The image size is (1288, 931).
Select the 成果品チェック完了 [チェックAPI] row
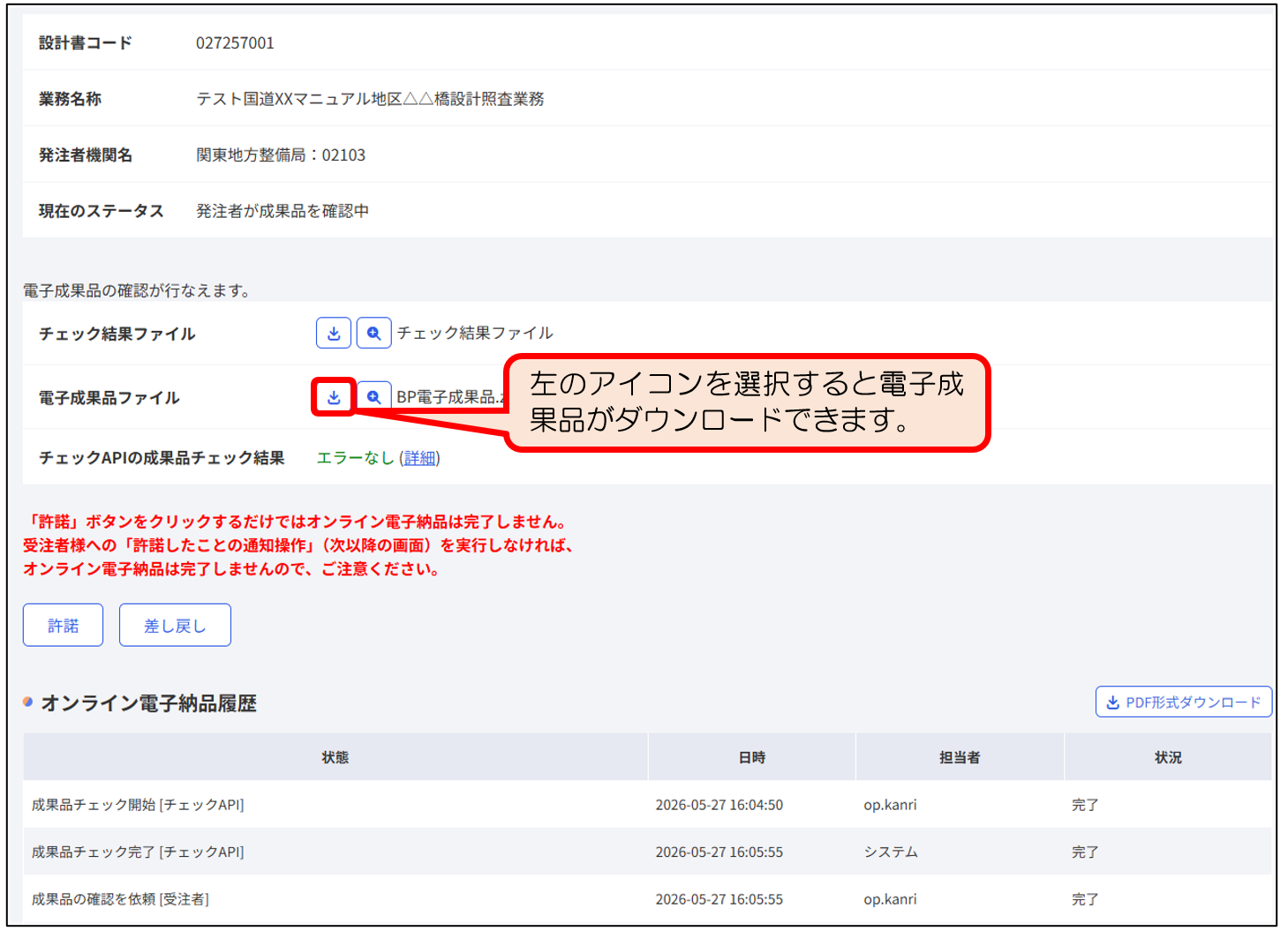coord(647,852)
